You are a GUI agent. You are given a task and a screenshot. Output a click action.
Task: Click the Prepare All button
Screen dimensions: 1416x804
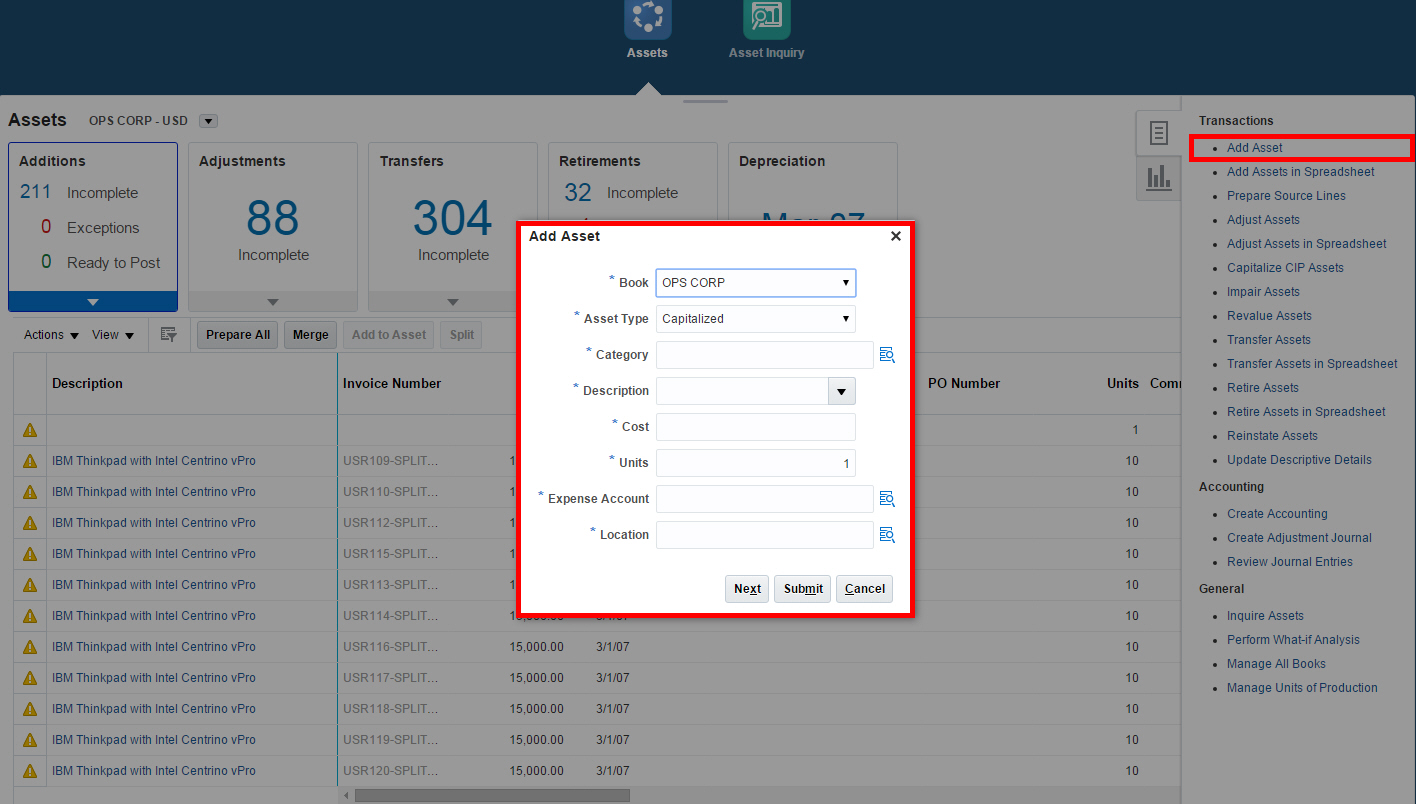tap(238, 335)
